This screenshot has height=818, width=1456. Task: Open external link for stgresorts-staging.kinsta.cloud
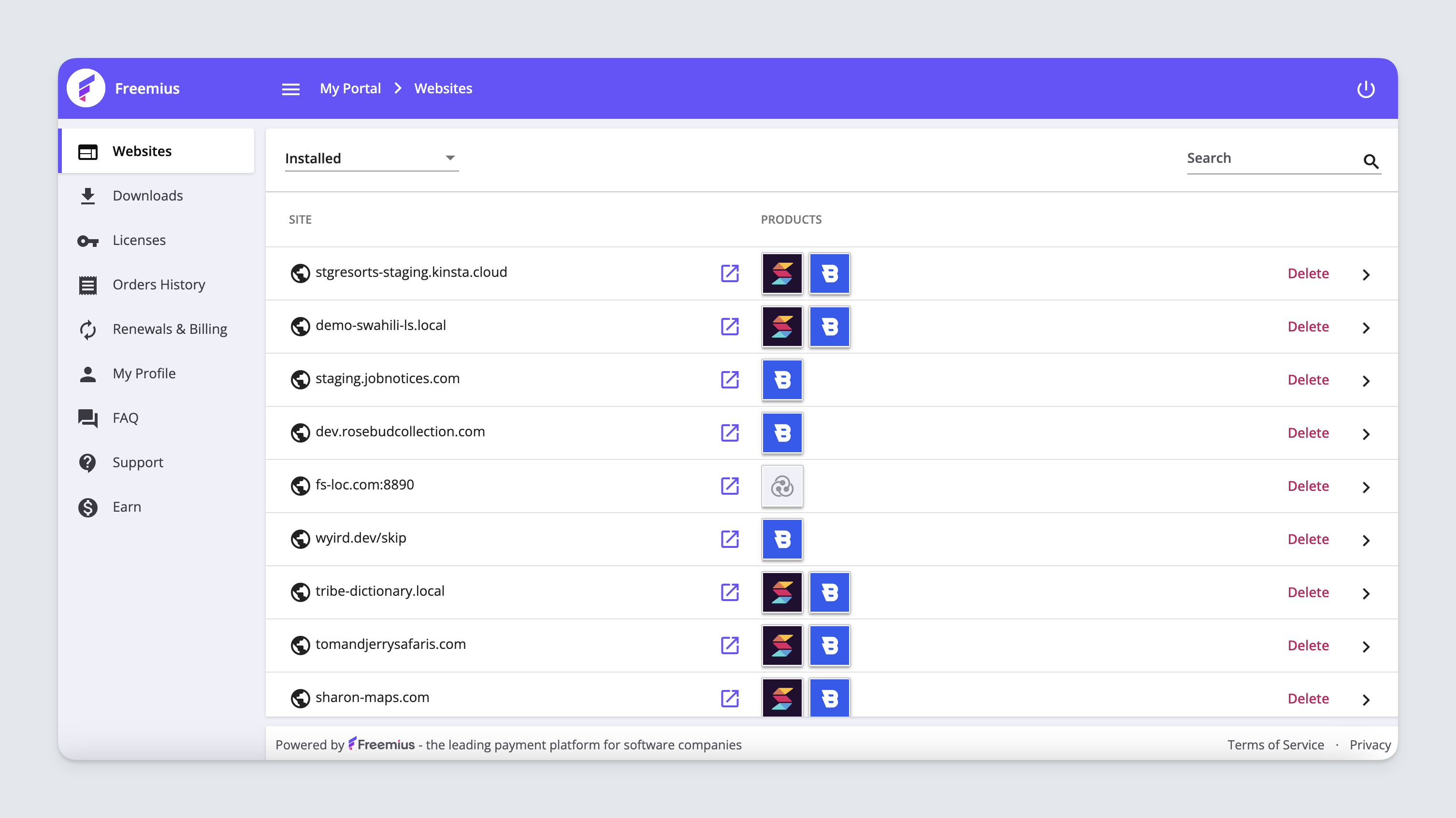click(730, 273)
